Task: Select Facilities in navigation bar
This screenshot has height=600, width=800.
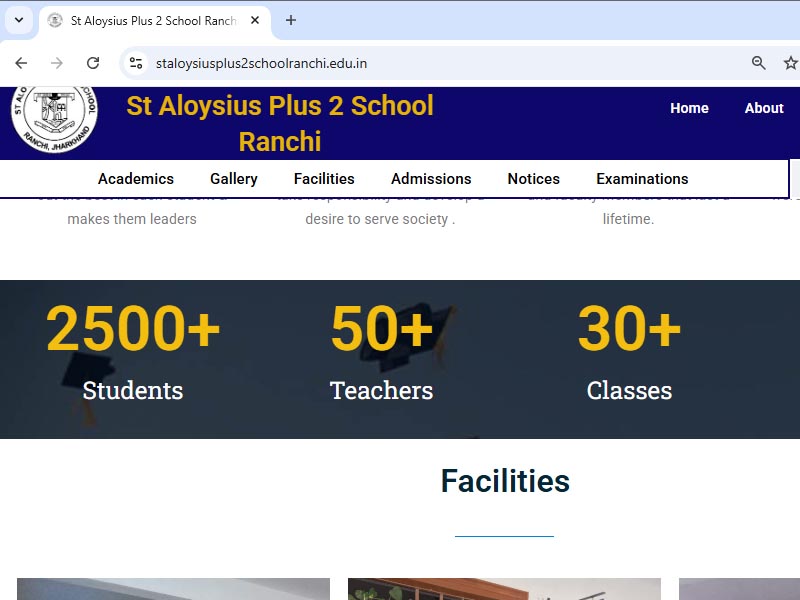Action: coord(324,179)
